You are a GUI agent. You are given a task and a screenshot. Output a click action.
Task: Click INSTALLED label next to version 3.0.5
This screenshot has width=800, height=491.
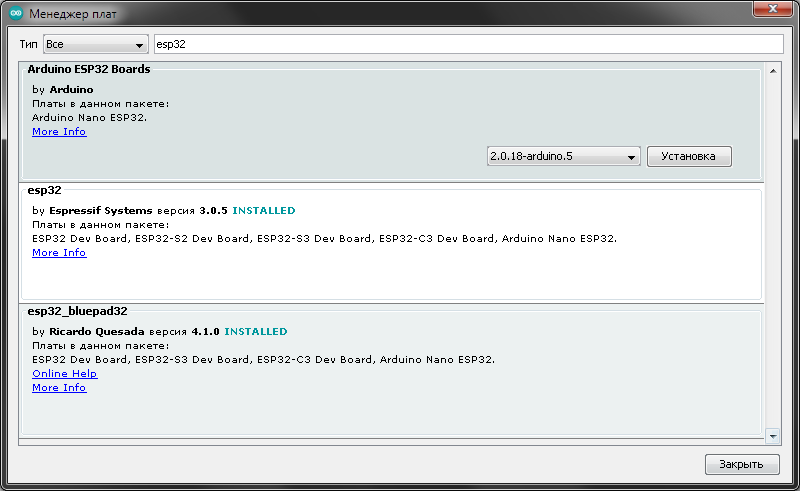point(264,211)
